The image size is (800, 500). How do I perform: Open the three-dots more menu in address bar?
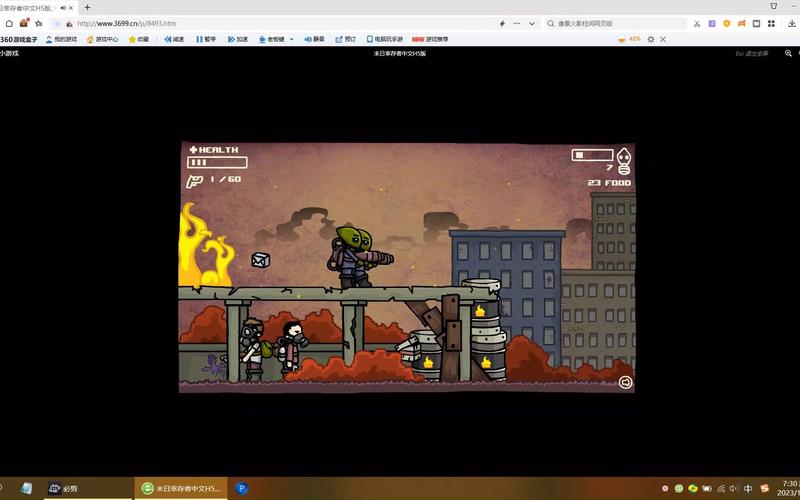click(x=516, y=23)
